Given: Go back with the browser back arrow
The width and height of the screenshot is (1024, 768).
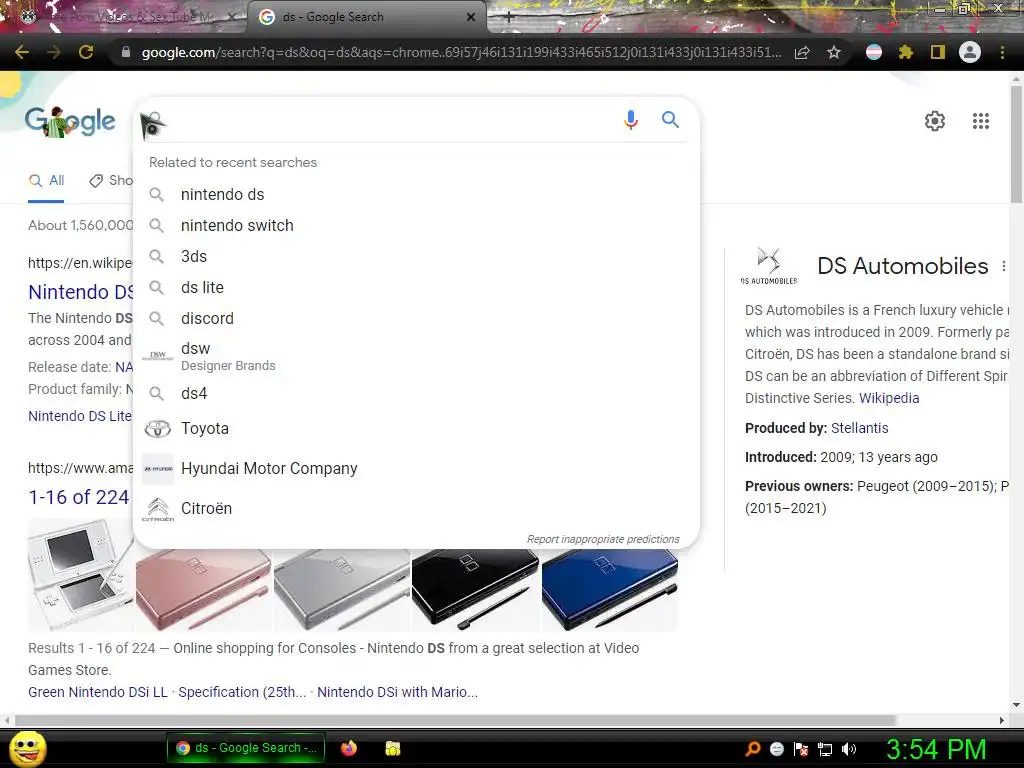Looking at the screenshot, I should coord(22,52).
